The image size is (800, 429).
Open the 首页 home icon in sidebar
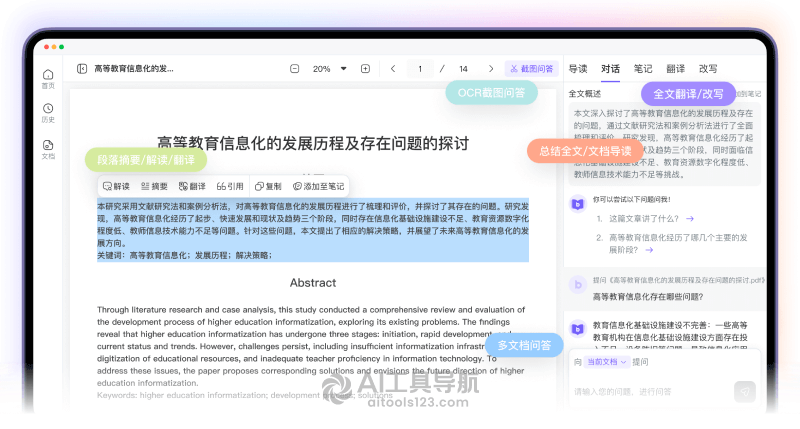pos(48,79)
